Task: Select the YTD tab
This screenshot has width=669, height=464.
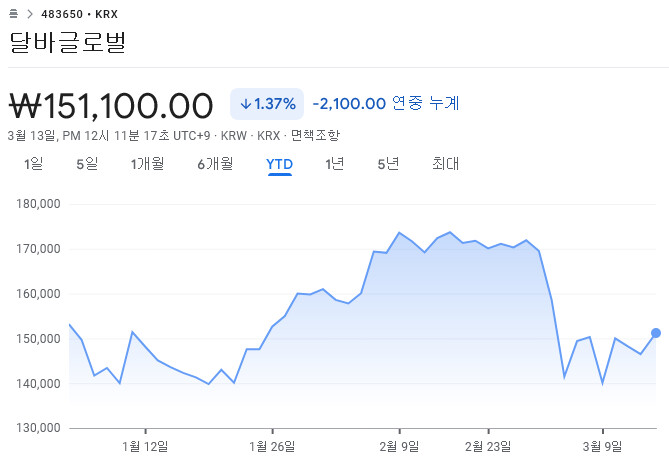Action: pos(279,164)
